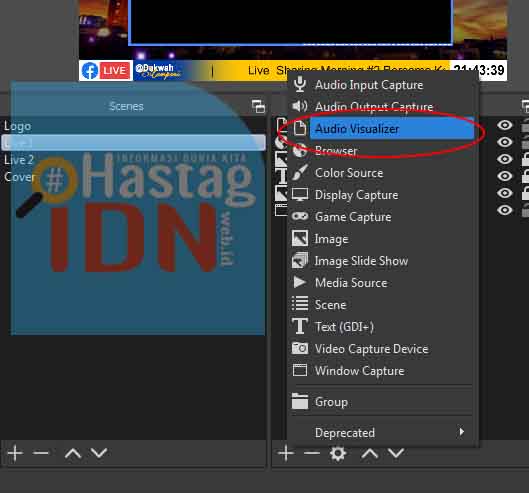The image size is (529, 493).
Task: Click the camera icon for Video Capture Device
Action: point(300,348)
